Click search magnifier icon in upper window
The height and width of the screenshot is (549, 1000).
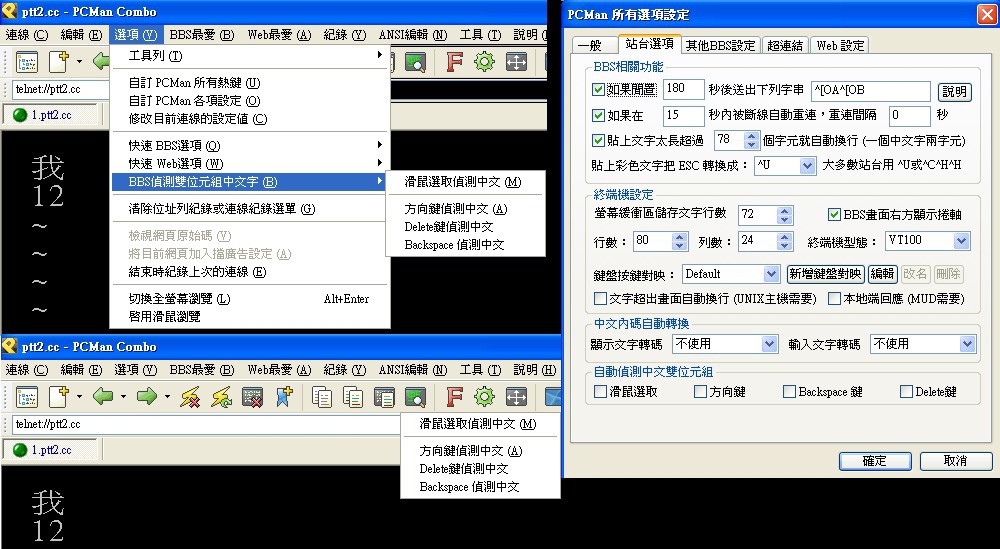click(415, 62)
